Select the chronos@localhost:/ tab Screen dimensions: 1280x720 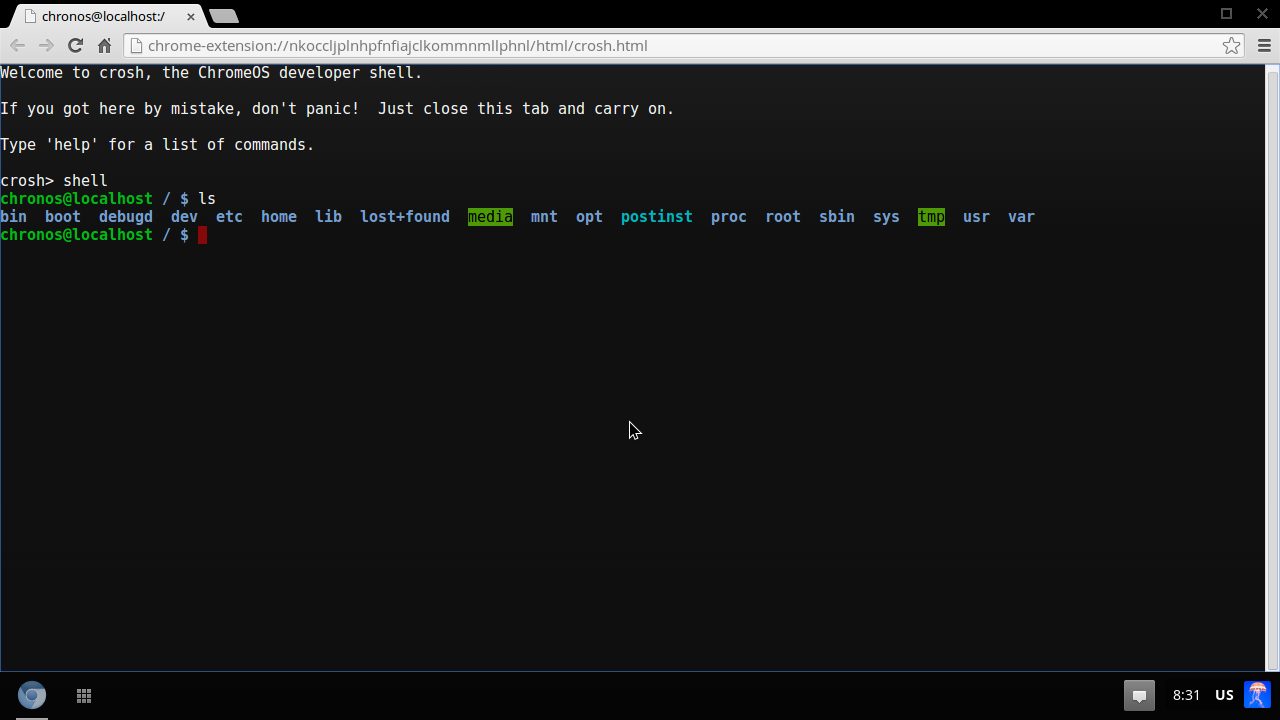102,16
